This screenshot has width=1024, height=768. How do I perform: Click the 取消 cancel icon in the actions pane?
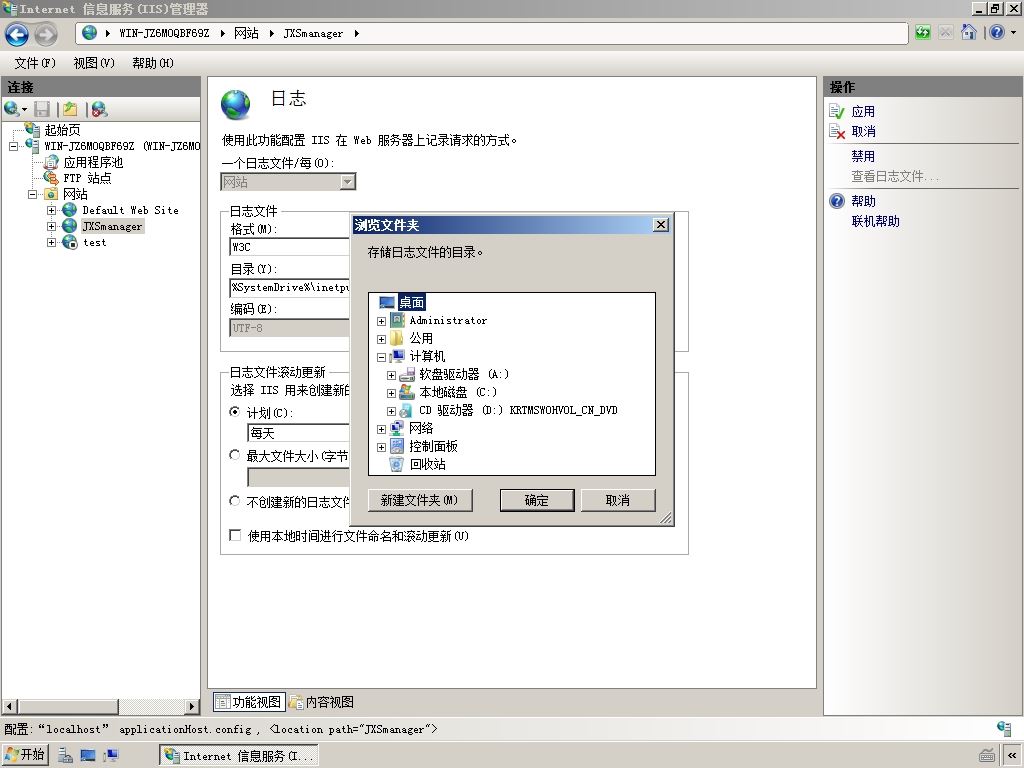(x=837, y=131)
